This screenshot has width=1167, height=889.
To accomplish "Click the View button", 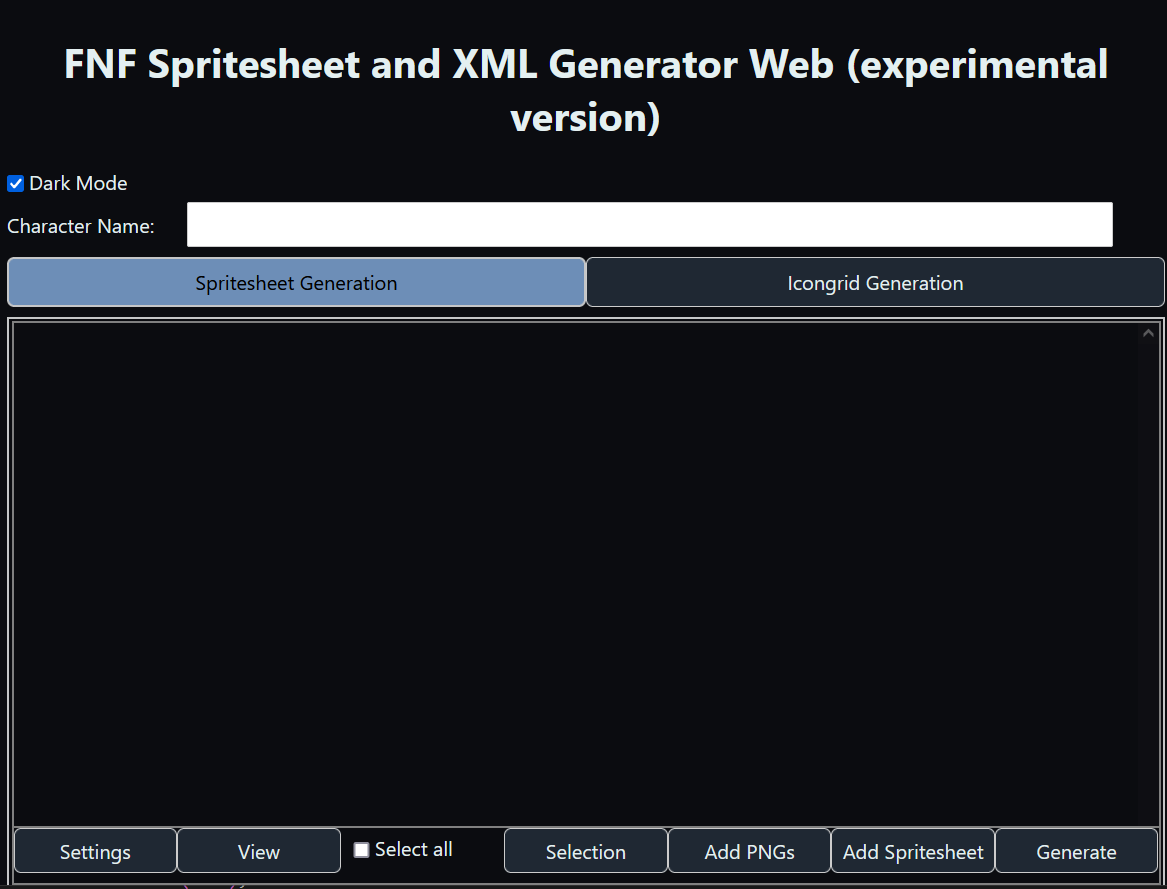I will [259, 851].
